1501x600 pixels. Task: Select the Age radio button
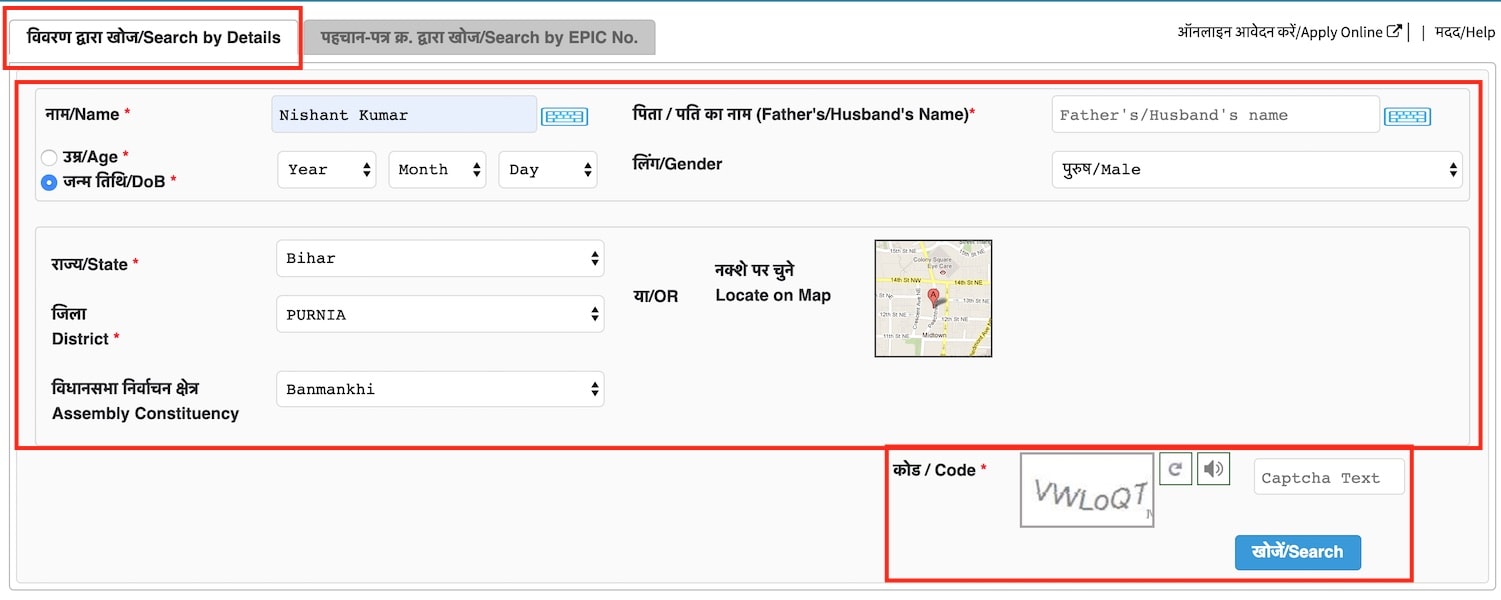(x=49, y=158)
